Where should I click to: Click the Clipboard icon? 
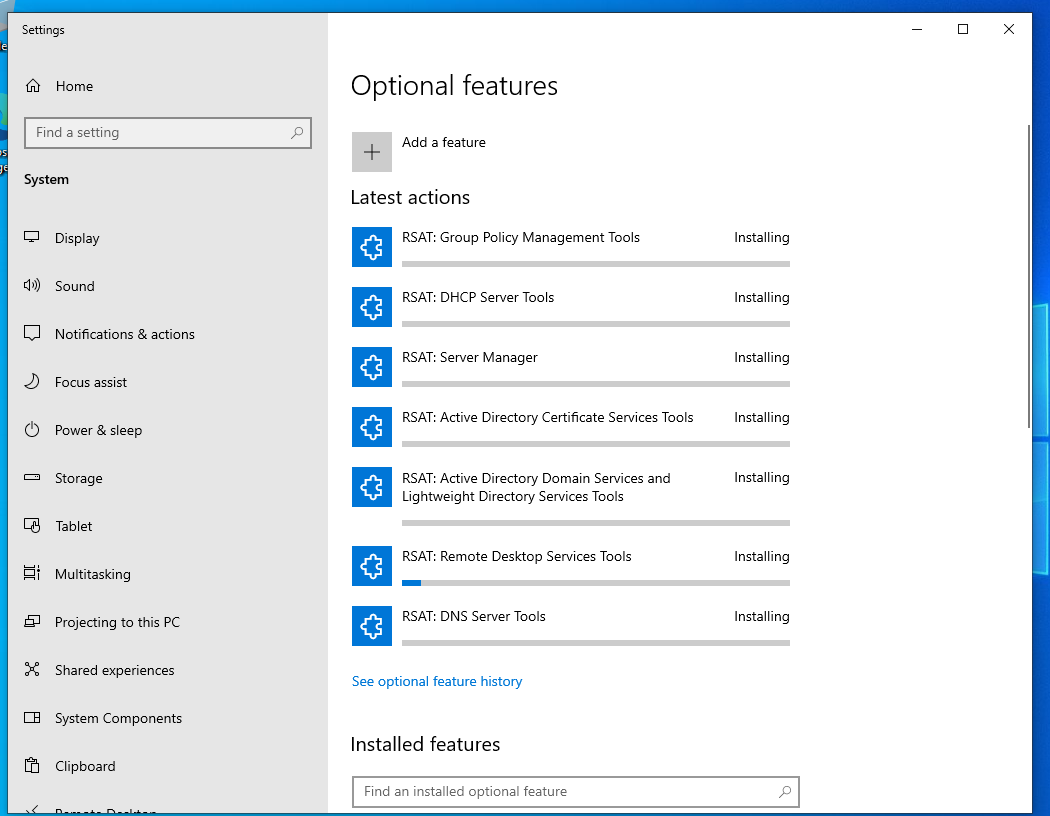31,765
